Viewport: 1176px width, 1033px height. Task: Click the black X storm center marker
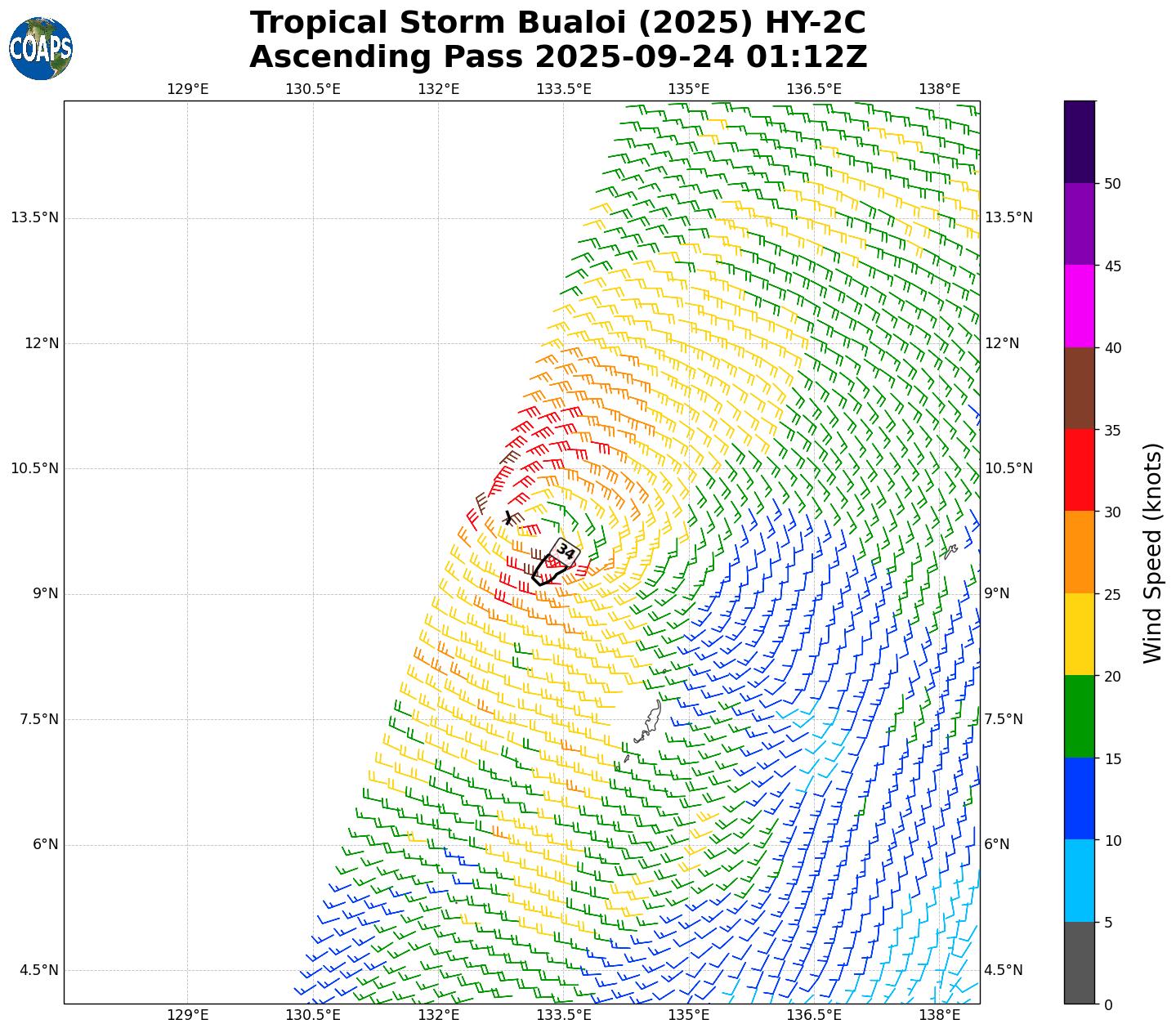pyautogui.click(x=508, y=517)
